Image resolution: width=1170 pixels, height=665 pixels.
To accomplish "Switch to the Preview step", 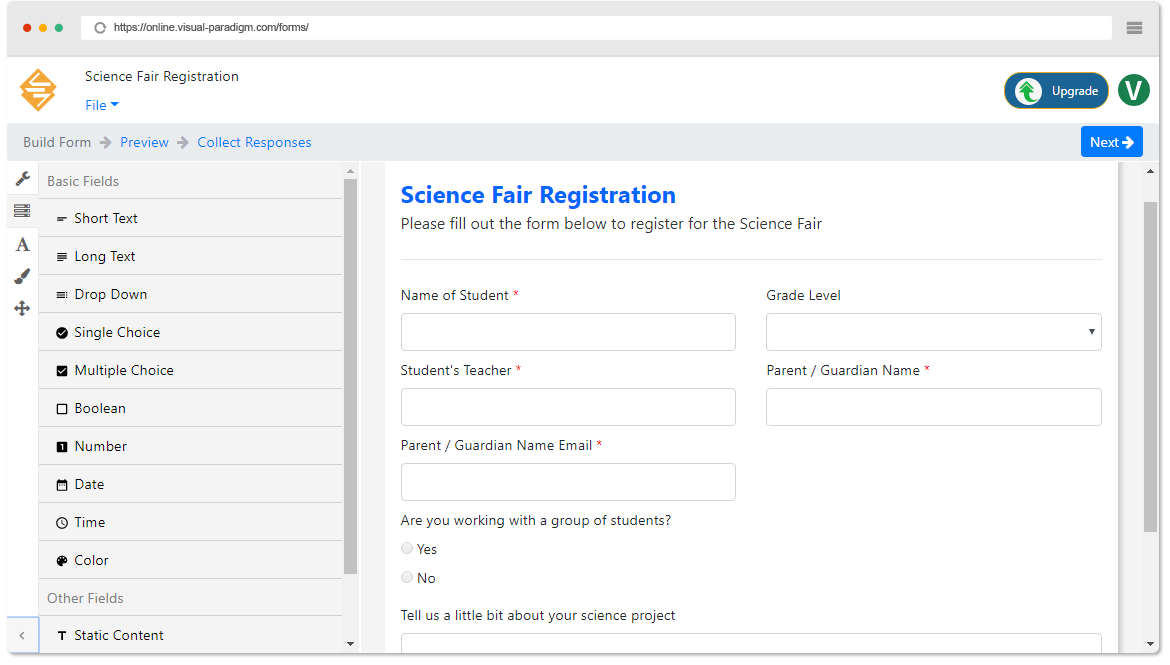I will point(144,142).
